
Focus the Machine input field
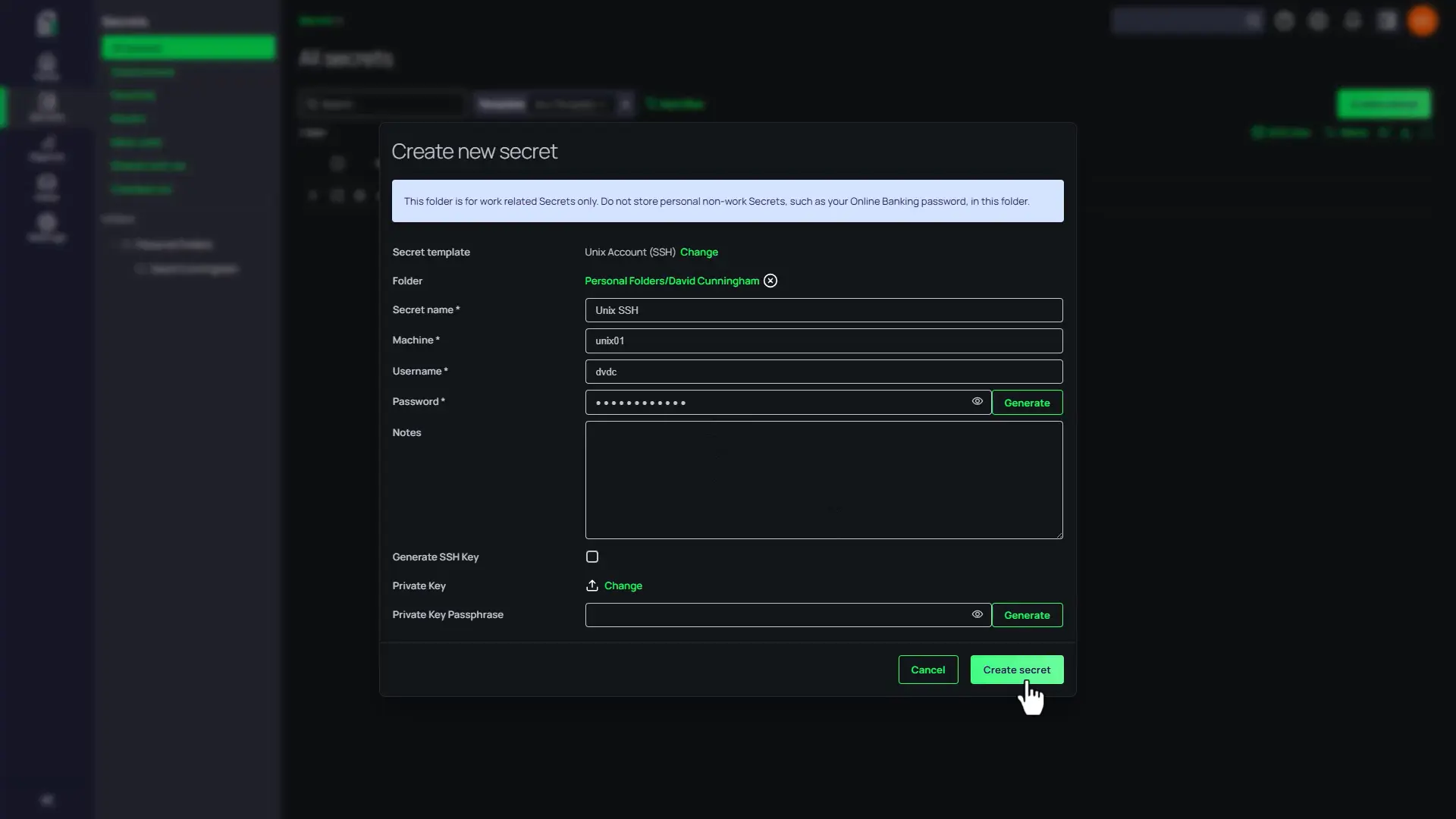[x=824, y=340]
